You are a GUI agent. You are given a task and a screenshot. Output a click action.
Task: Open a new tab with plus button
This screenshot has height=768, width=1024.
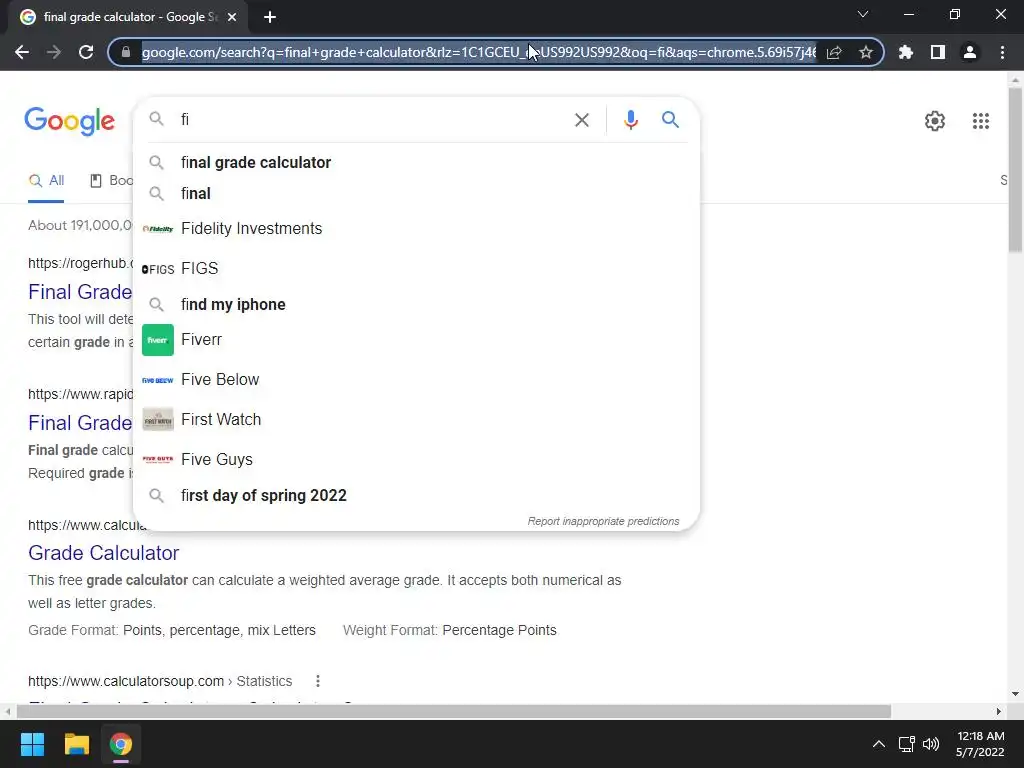270,17
